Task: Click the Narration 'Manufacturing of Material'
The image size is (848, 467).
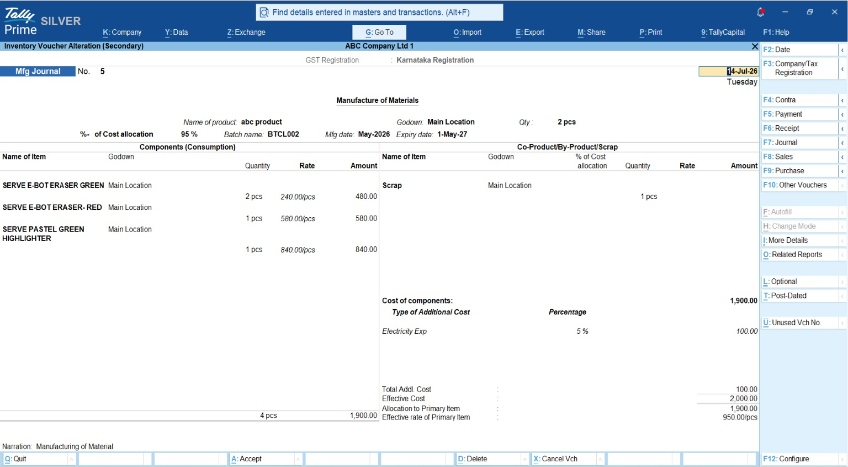Action: [75, 446]
